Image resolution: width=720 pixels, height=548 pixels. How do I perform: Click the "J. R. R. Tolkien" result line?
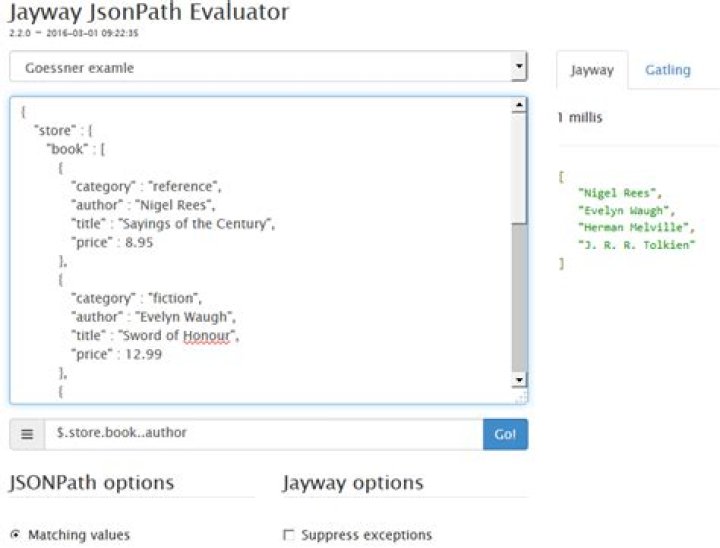tap(636, 245)
